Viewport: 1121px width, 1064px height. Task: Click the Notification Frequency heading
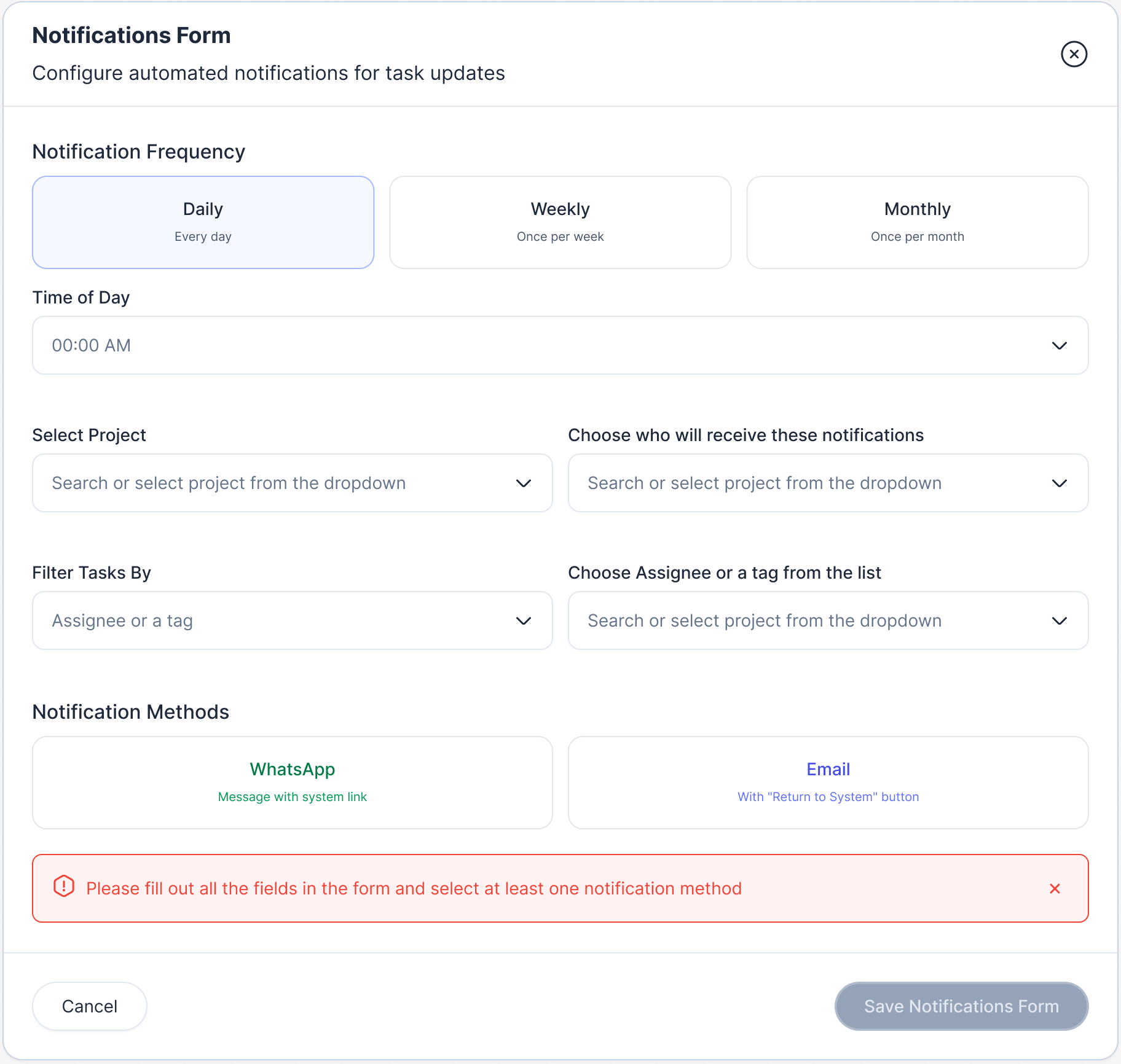pyautogui.click(x=139, y=151)
